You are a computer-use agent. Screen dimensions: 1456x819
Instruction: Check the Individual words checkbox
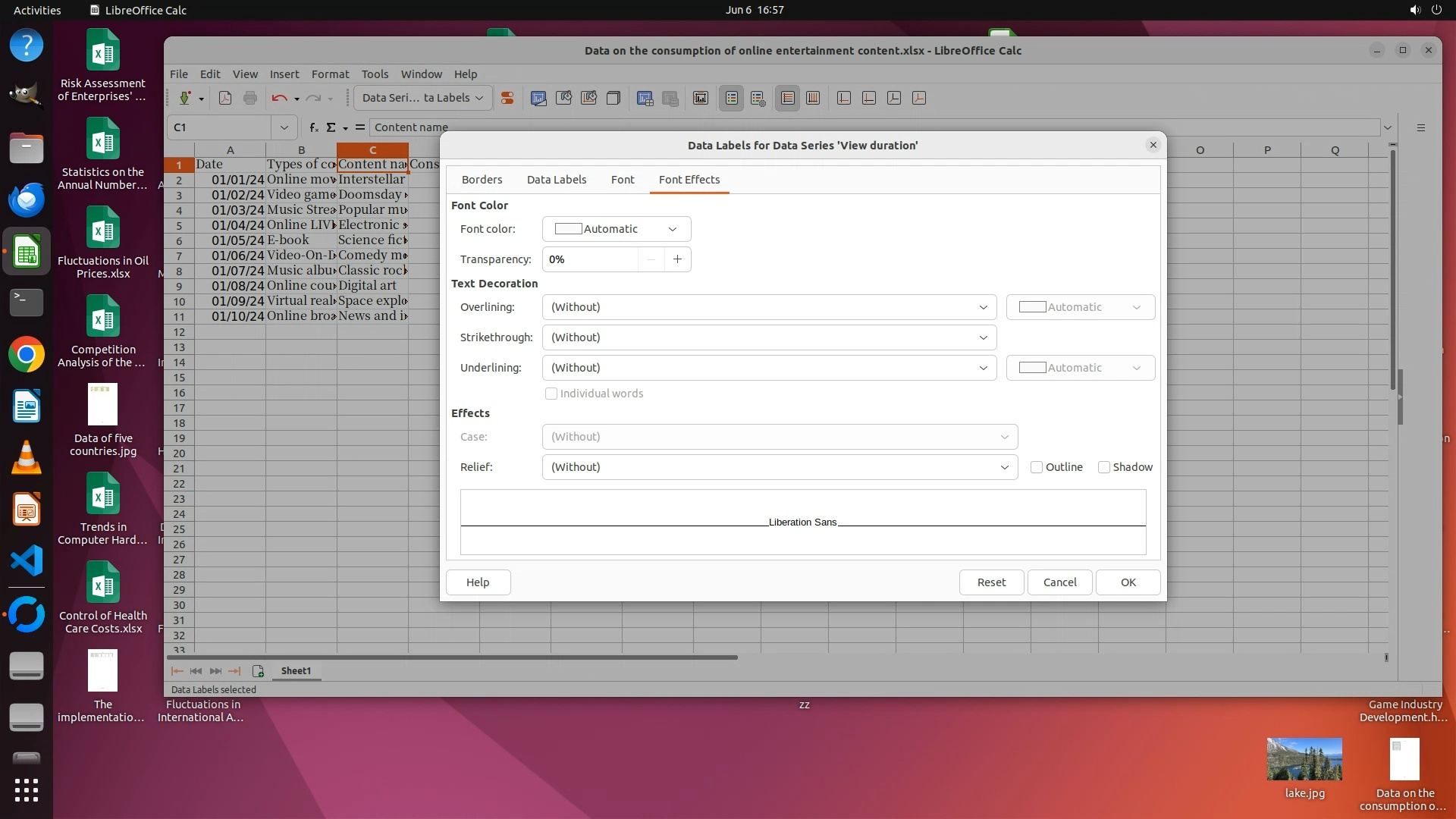coord(551,394)
